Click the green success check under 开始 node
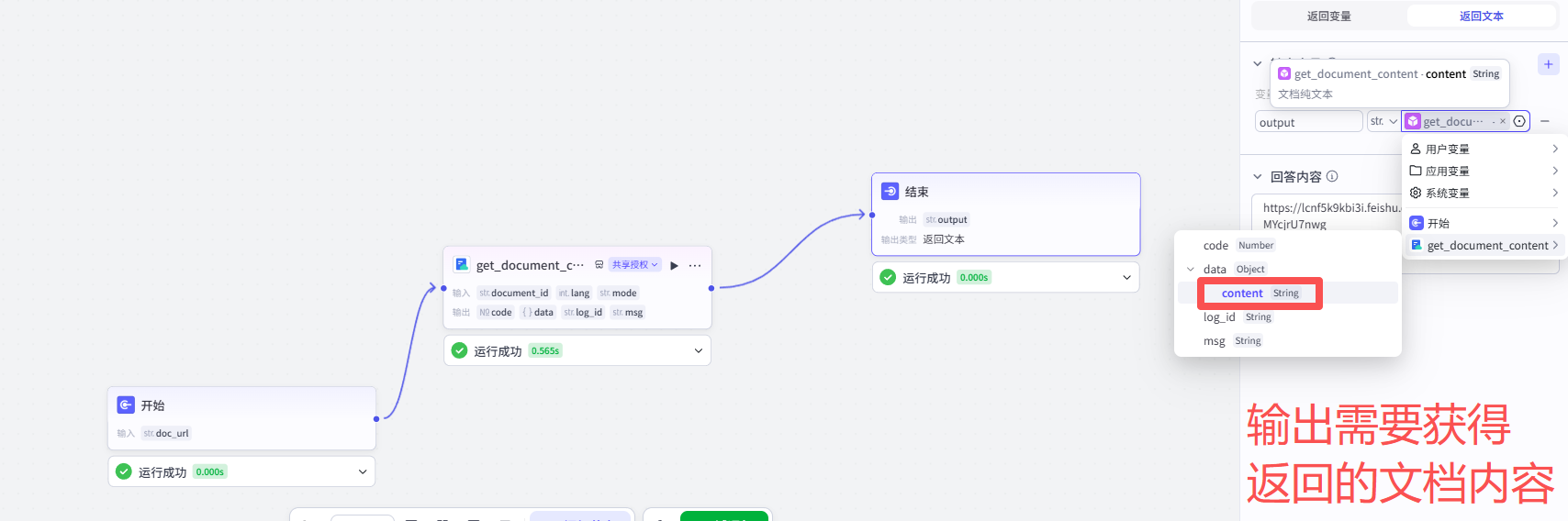The width and height of the screenshot is (1568, 521). click(124, 471)
